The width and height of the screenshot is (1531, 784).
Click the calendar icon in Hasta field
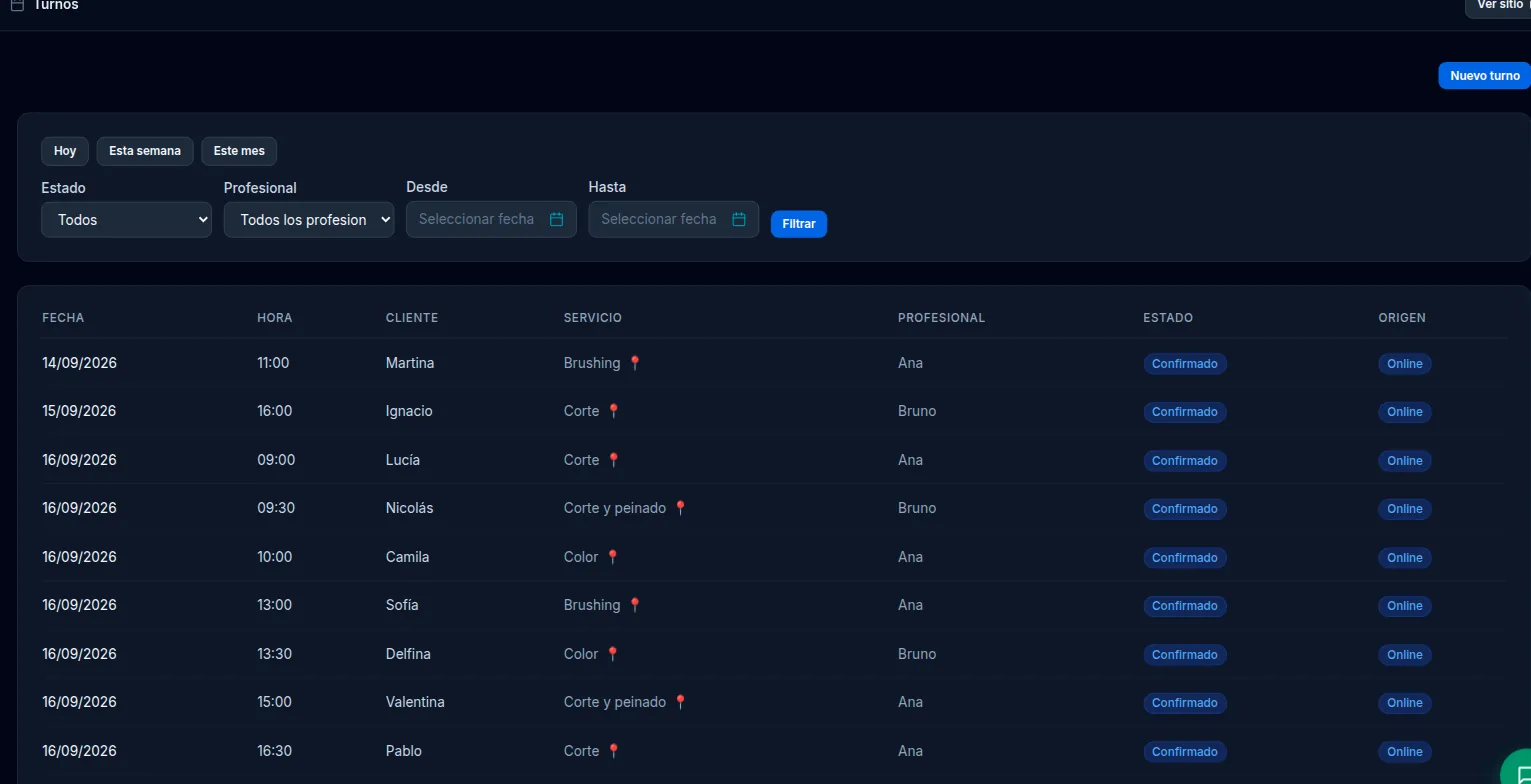click(739, 219)
